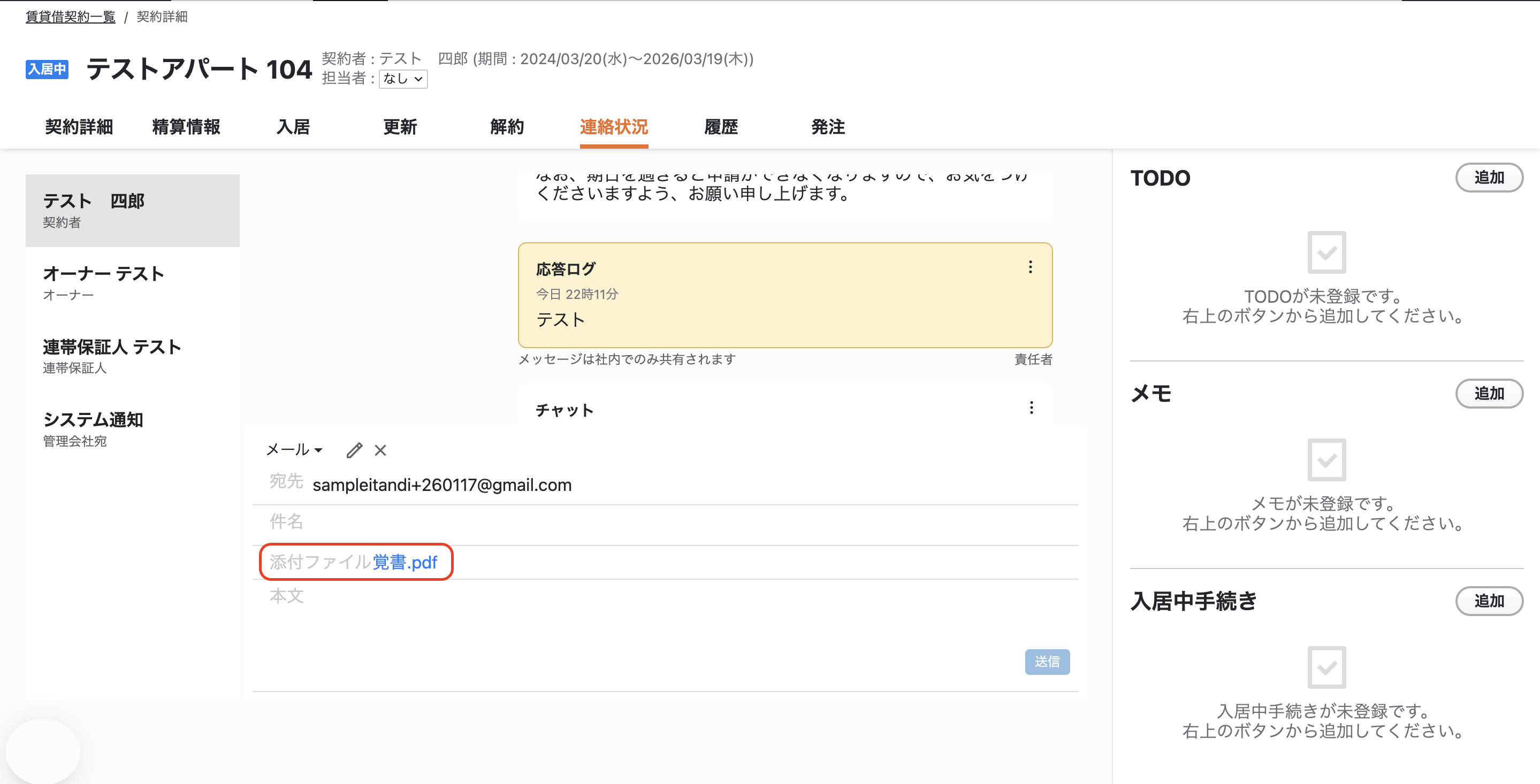
Task: Select contact 連帯保証人 テスト
Action: pos(132,356)
